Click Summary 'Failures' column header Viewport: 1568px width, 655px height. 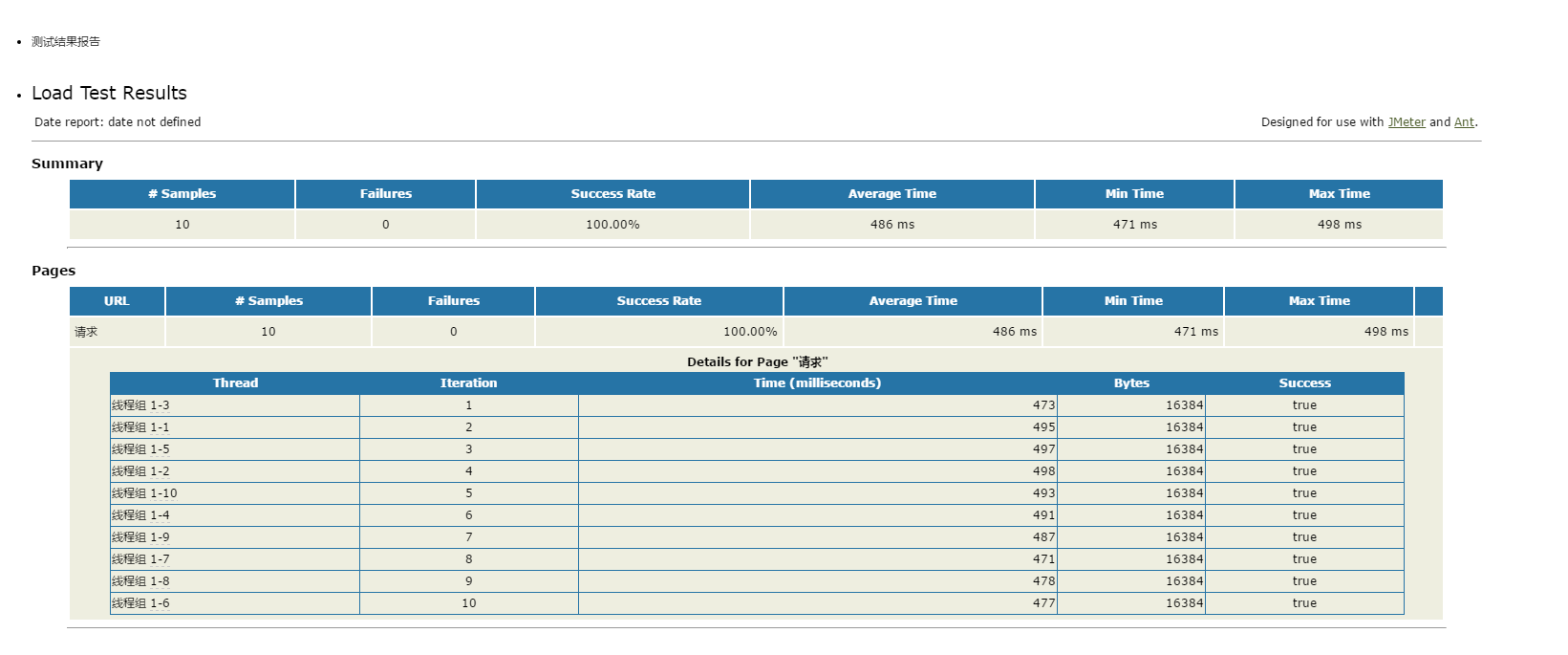tap(386, 194)
